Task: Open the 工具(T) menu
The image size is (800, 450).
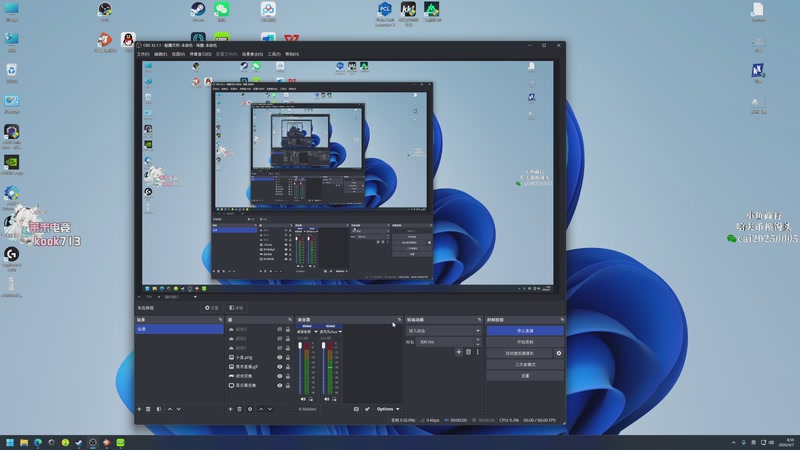Action: pos(273,54)
